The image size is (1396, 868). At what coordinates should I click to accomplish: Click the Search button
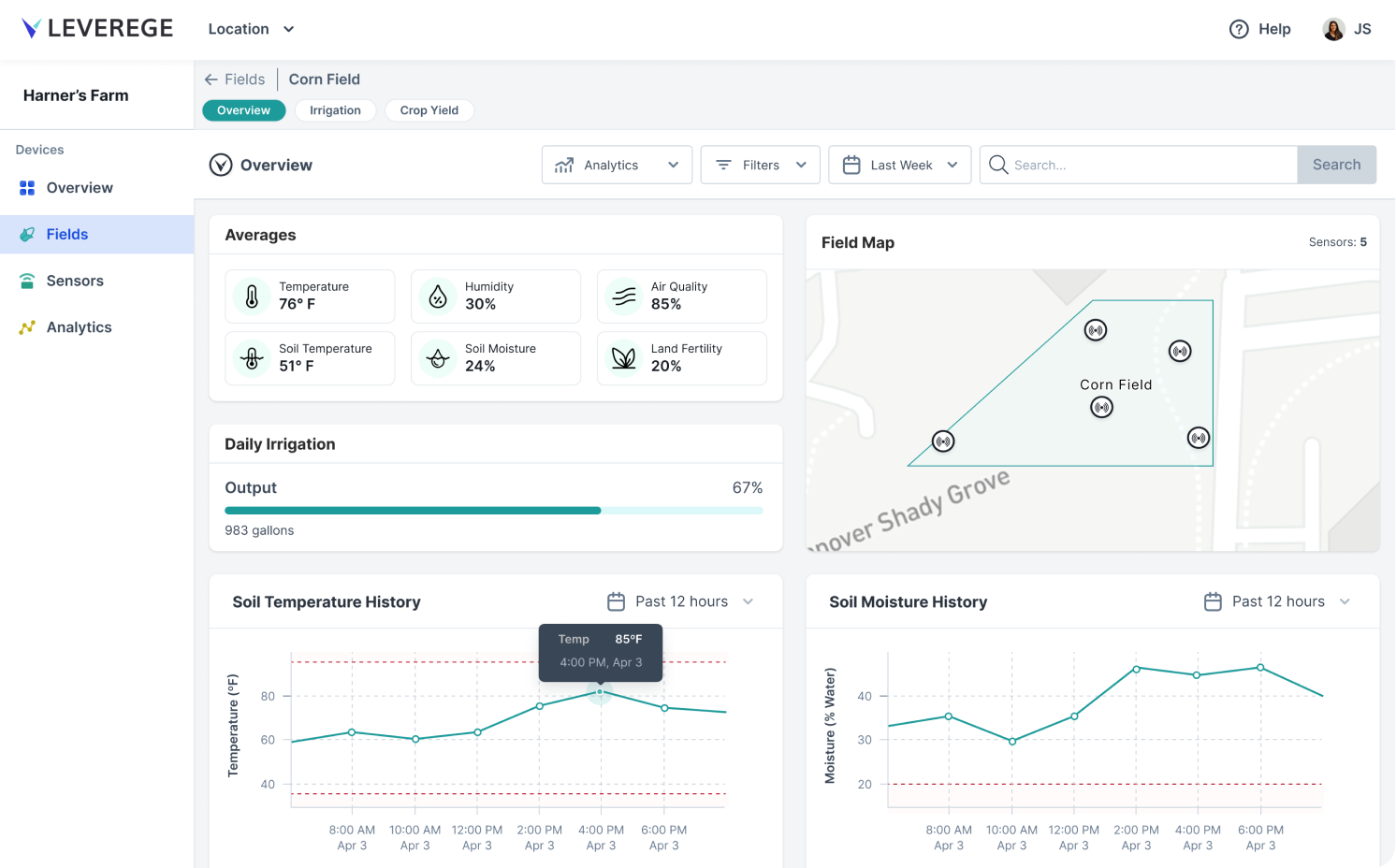tap(1336, 165)
